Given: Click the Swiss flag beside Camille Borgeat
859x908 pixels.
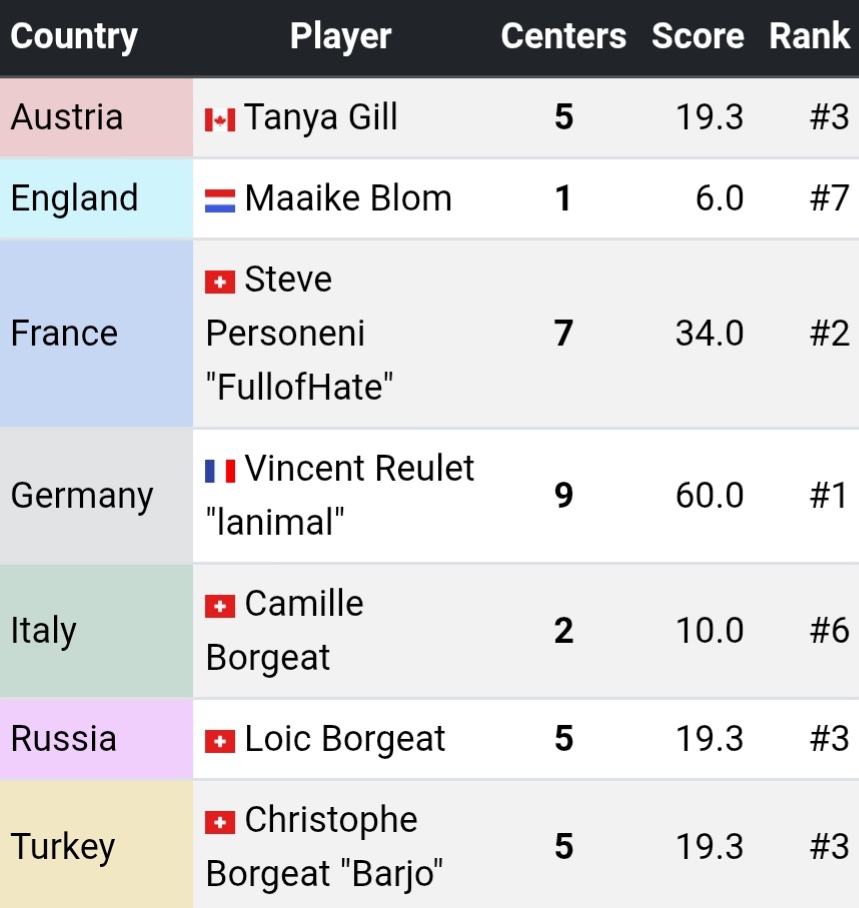Looking at the screenshot, I should pyautogui.click(x=220, y=606).
